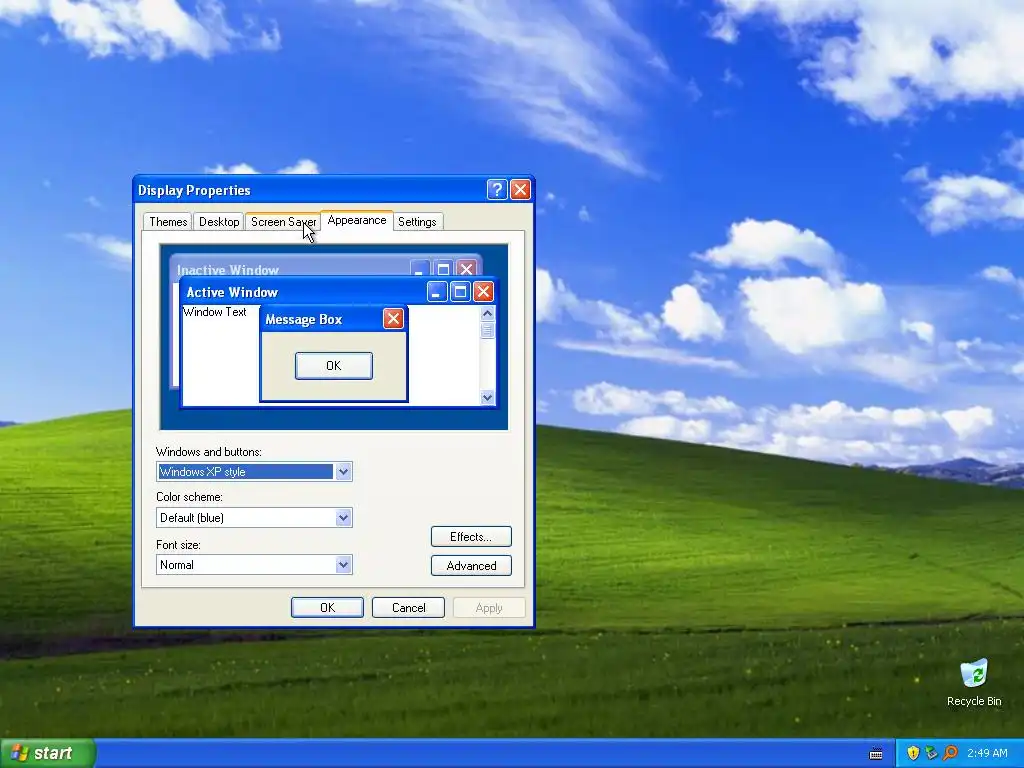The height and width of the screenshot is (768, 1024).
Task: Click the preview Inactive Window title
Action: (227, 270)
